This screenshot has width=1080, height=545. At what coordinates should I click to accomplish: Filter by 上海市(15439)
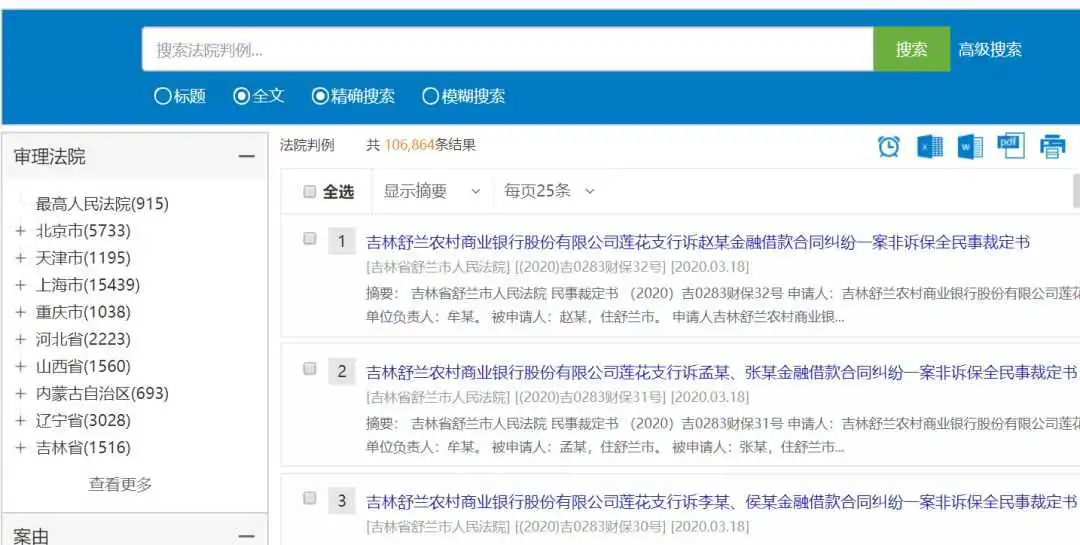pos(87,285)
